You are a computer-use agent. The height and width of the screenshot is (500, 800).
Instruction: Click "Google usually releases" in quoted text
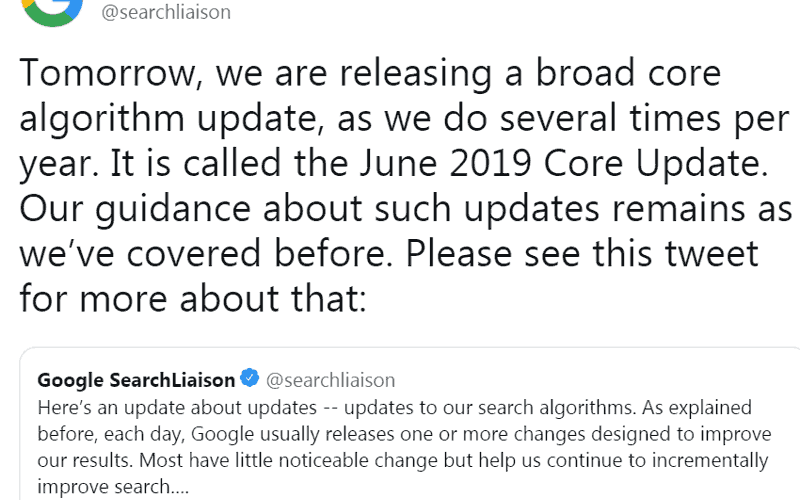tap(273, 434)
